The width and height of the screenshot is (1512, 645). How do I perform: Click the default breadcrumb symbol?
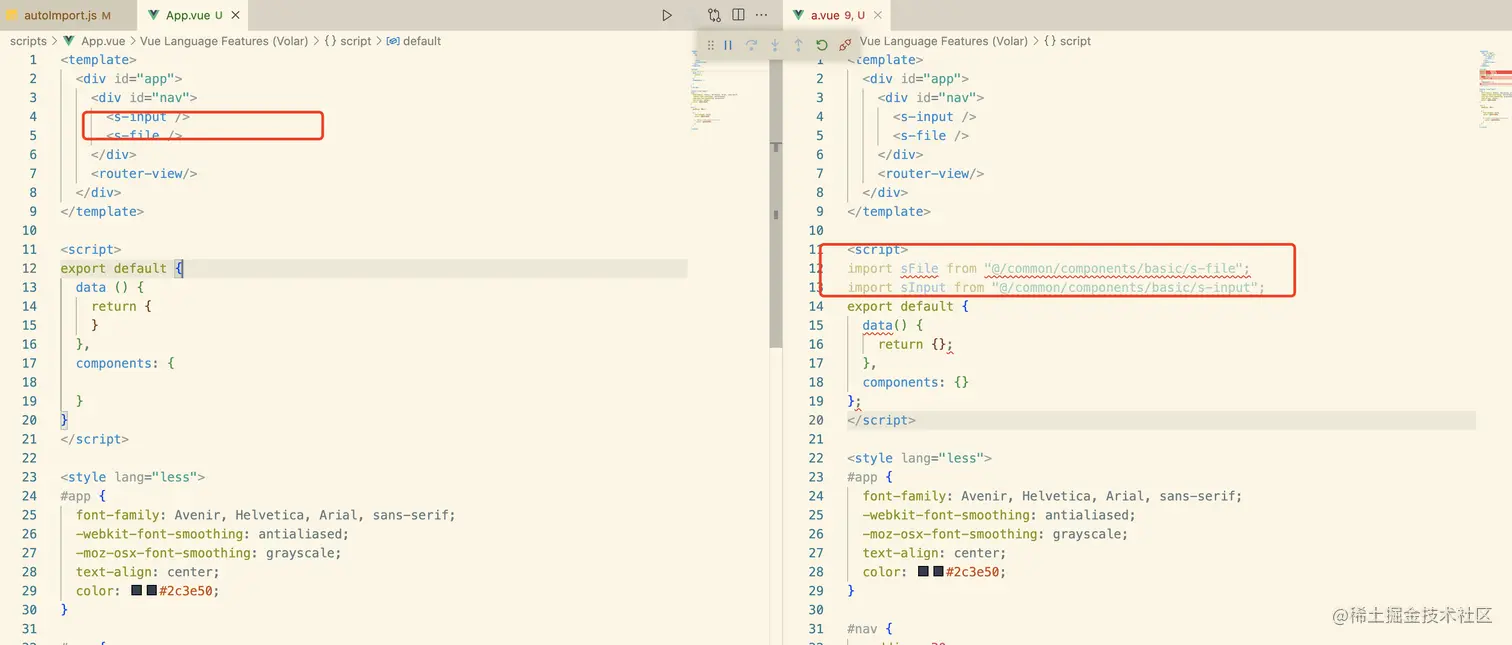[414, 41]
